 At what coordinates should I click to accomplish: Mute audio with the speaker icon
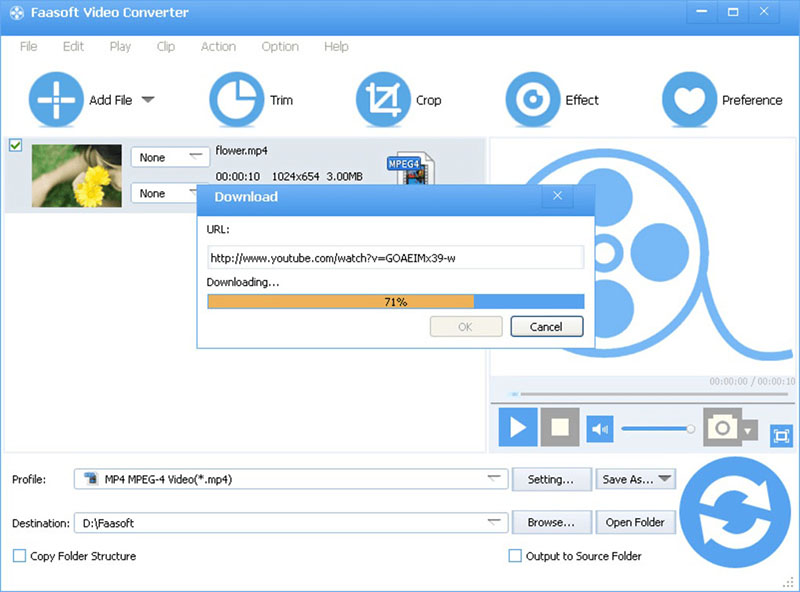pos(599,427)
